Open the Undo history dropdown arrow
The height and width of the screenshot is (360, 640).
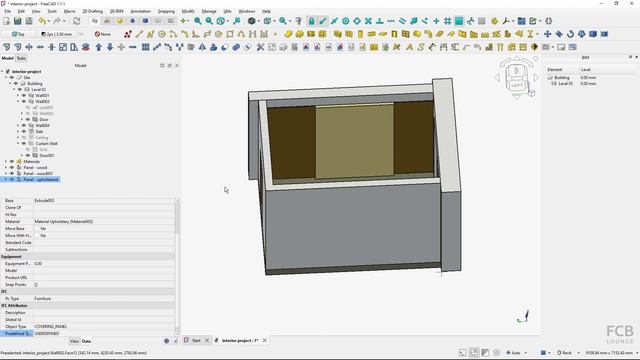[49, 21]
